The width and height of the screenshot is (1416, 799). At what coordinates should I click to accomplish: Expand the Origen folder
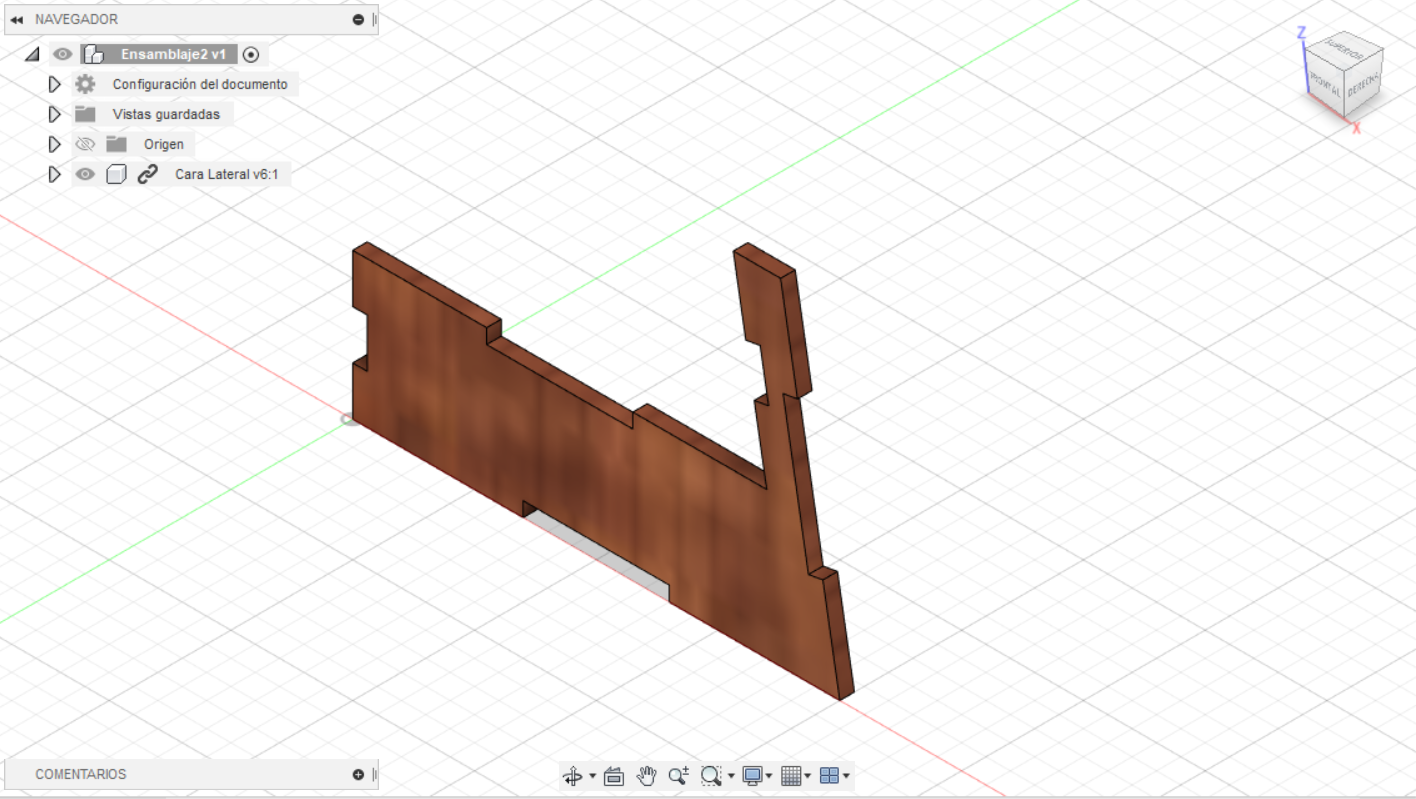tap(55, 144)
